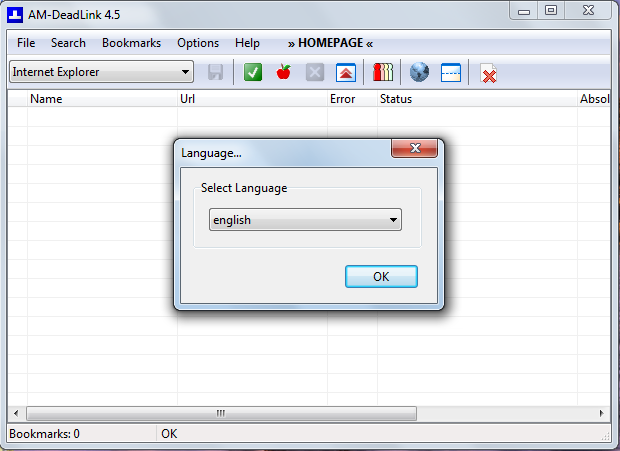620x451 pixels.
Task: Open the Options menu
Action: point(198,43)
